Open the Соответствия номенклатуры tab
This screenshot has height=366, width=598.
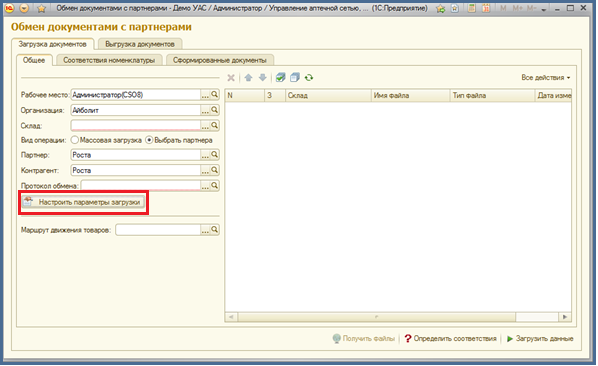(x=109, y=60)
